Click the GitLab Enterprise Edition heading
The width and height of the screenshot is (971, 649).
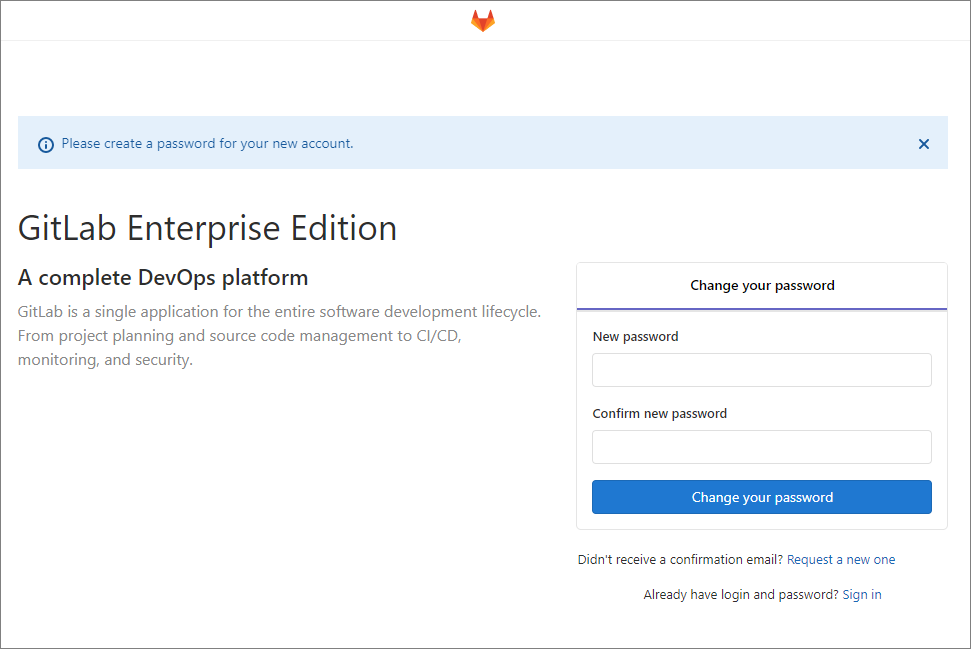[x=207, y=228]
